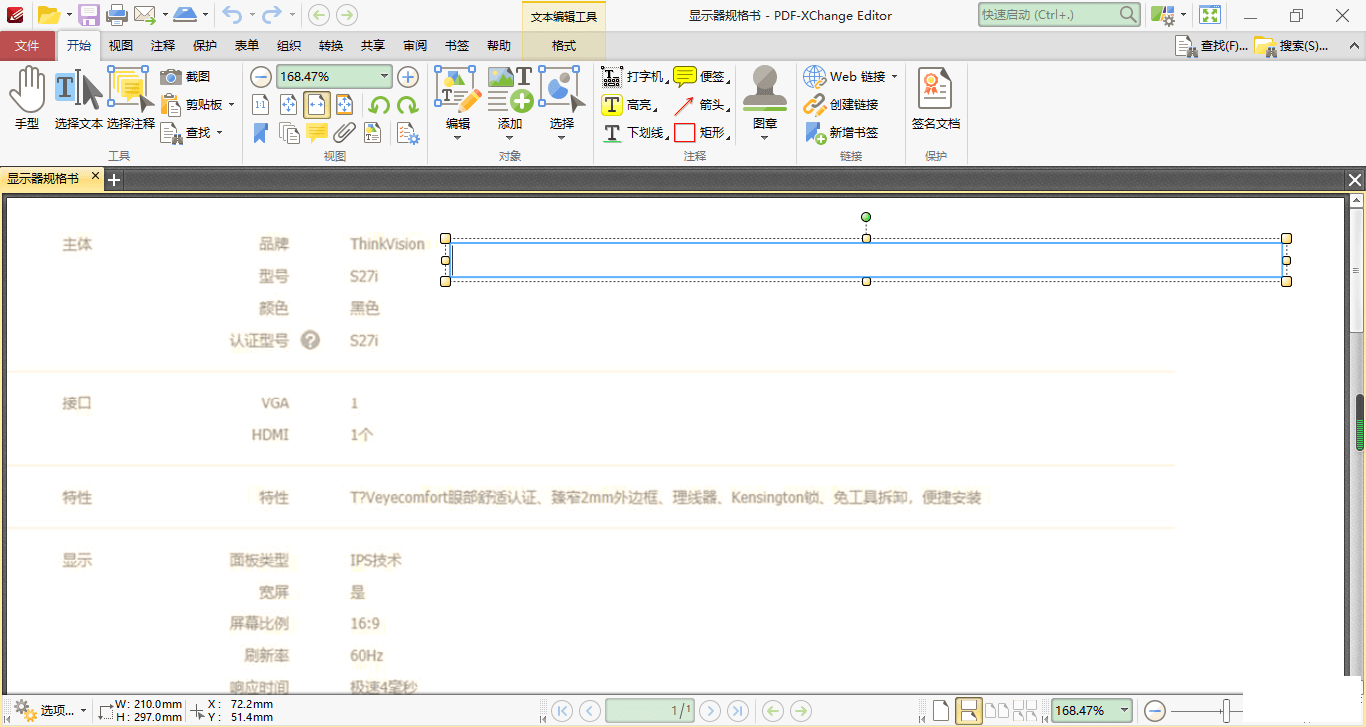Viewport: 1366px width, 727px height.
Task: Open the Edit (编辑) objects dropdown
Action: click(x=458, y=103)
